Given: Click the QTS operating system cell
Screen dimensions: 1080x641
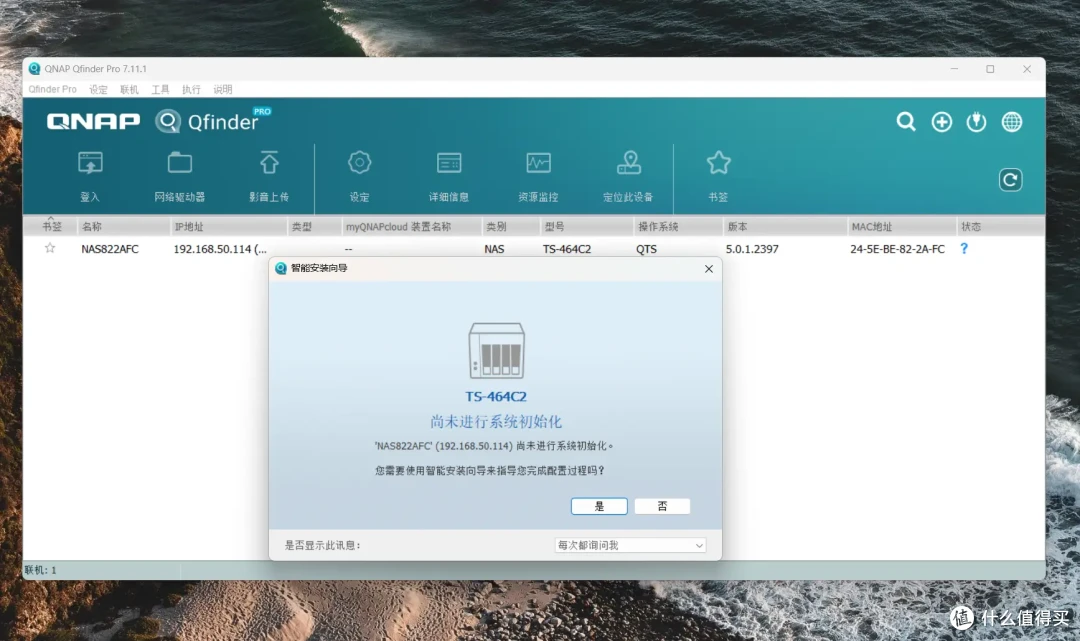Looking at the screenshot, I should pos(646,249).
